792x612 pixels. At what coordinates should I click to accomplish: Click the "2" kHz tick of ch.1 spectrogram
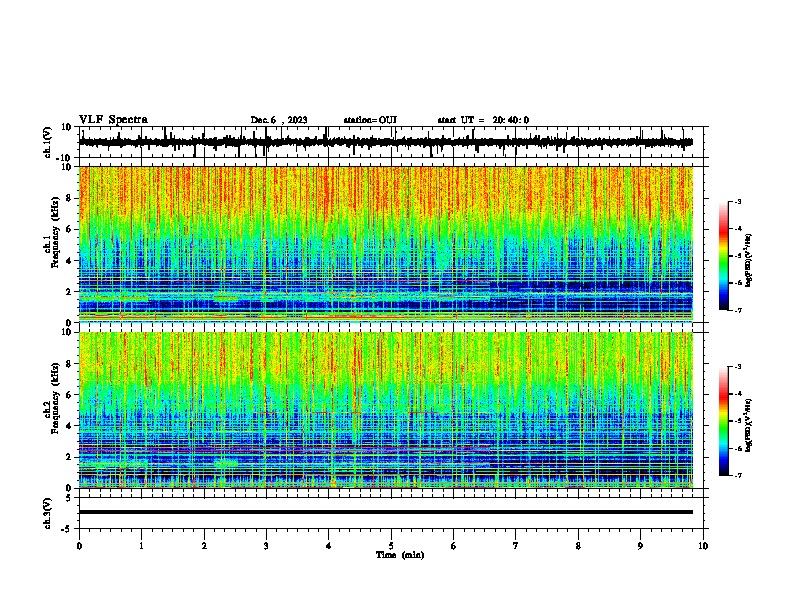[70, 291]
